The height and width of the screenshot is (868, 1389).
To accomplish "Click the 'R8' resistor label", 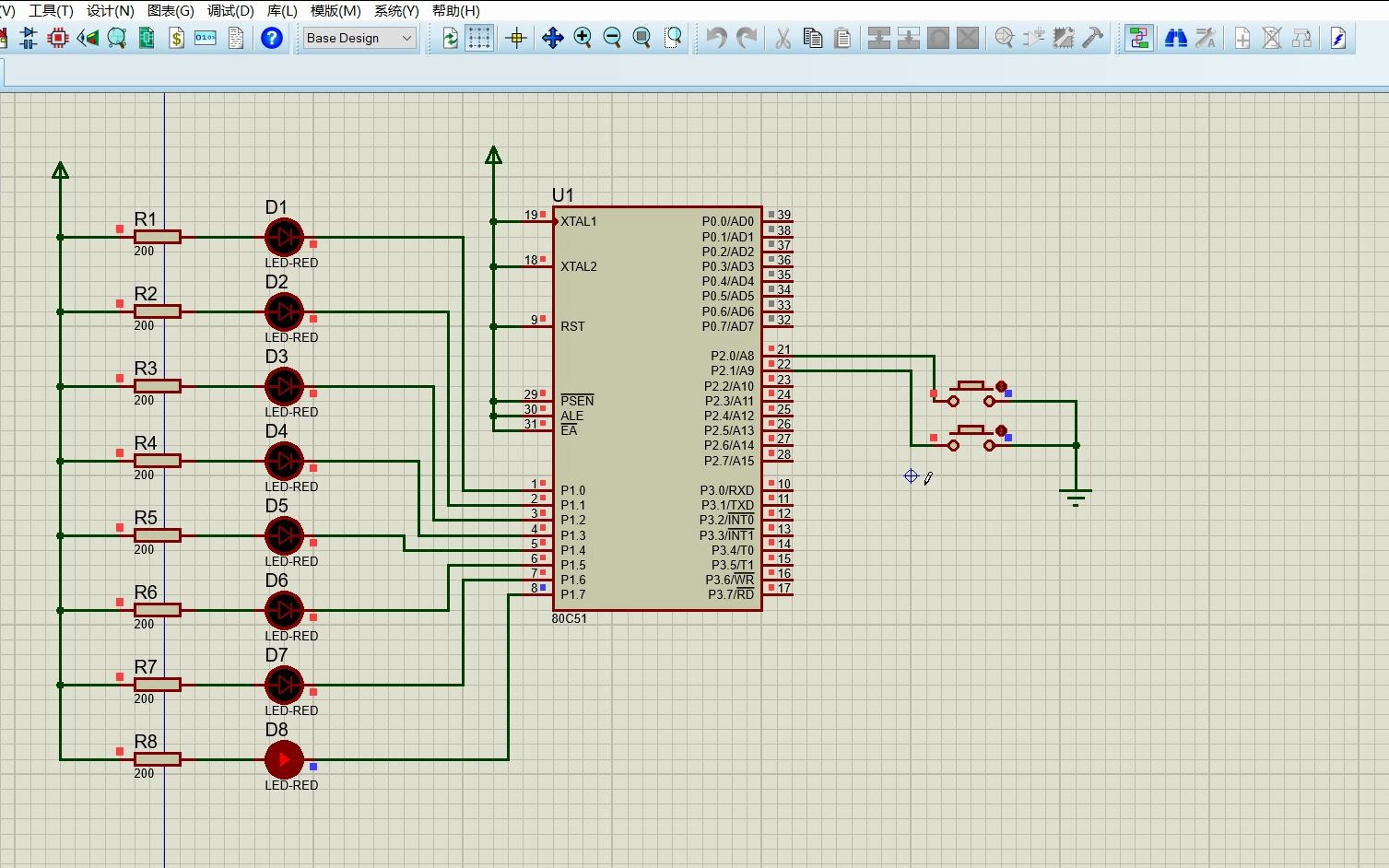I will click(146, 742).
